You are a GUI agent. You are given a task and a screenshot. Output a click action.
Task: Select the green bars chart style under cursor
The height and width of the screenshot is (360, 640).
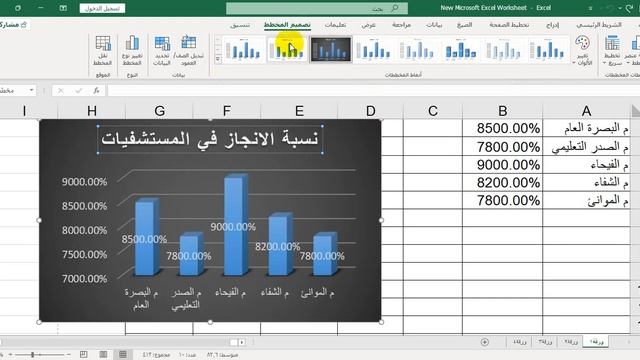point(287,49)
